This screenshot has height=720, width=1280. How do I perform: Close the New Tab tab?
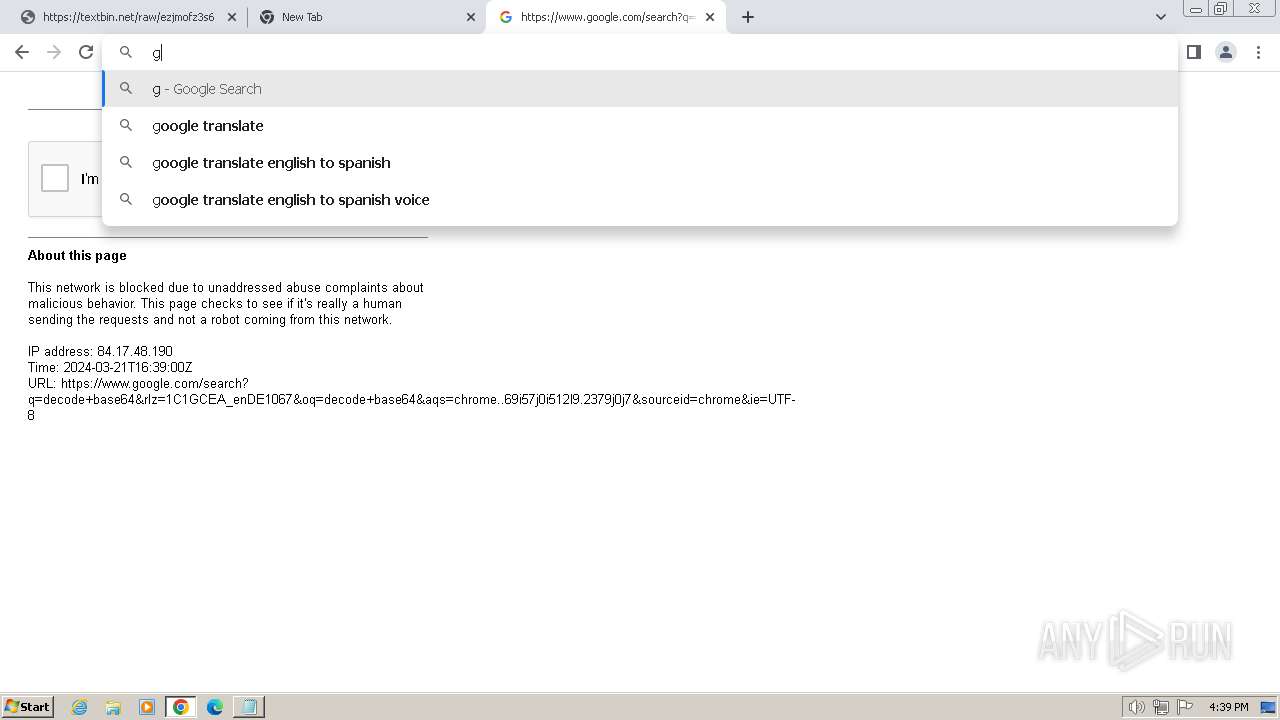click(471, 17)
